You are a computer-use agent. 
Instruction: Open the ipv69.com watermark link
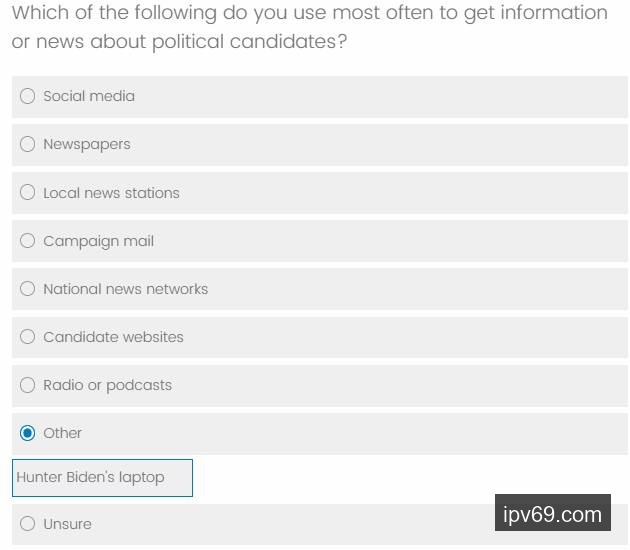(553, 515)
